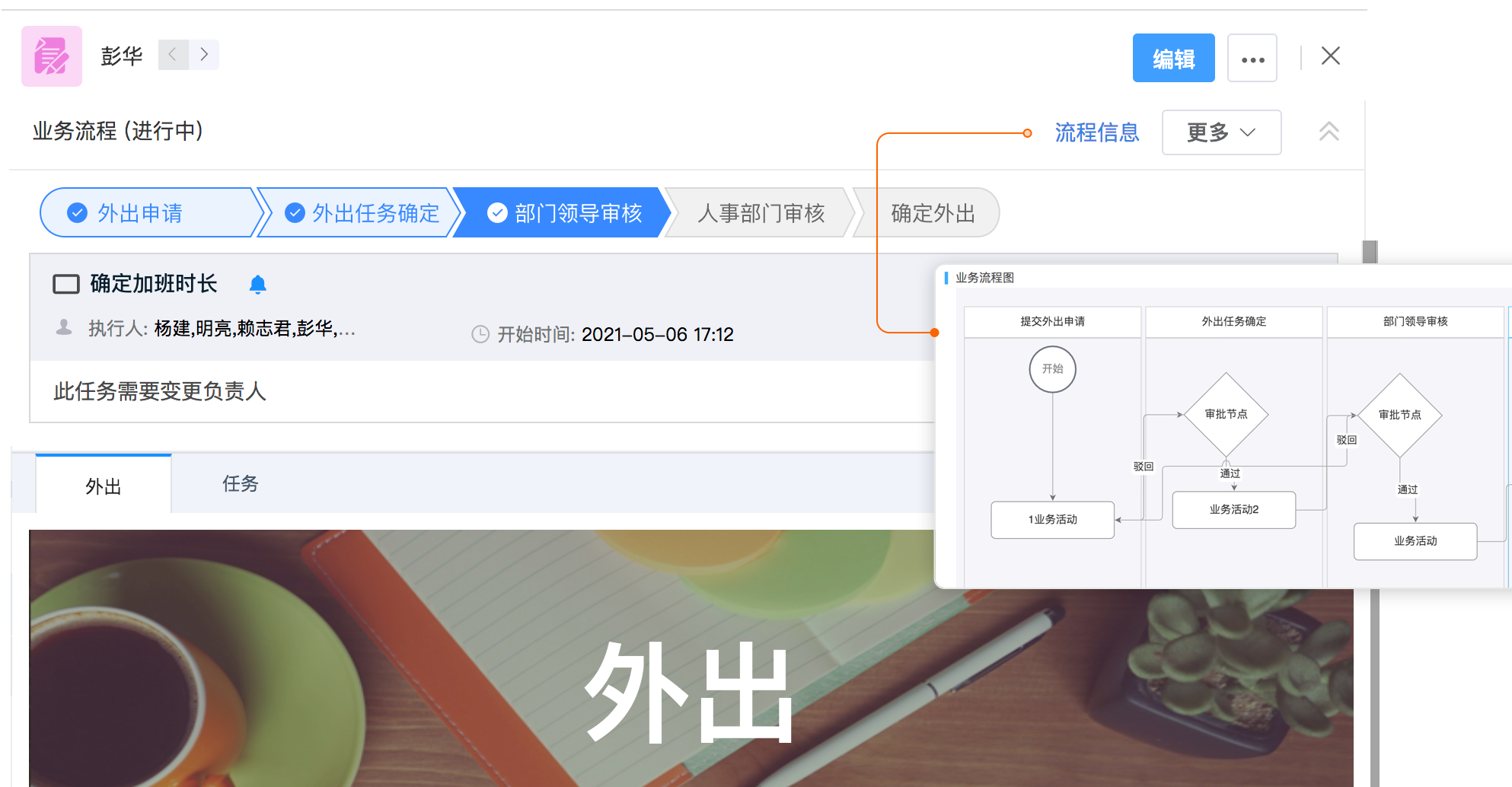Click the pink form app icon
Image resolution: width=1512 pixels, height=787 pixels.
pos(52,56)
